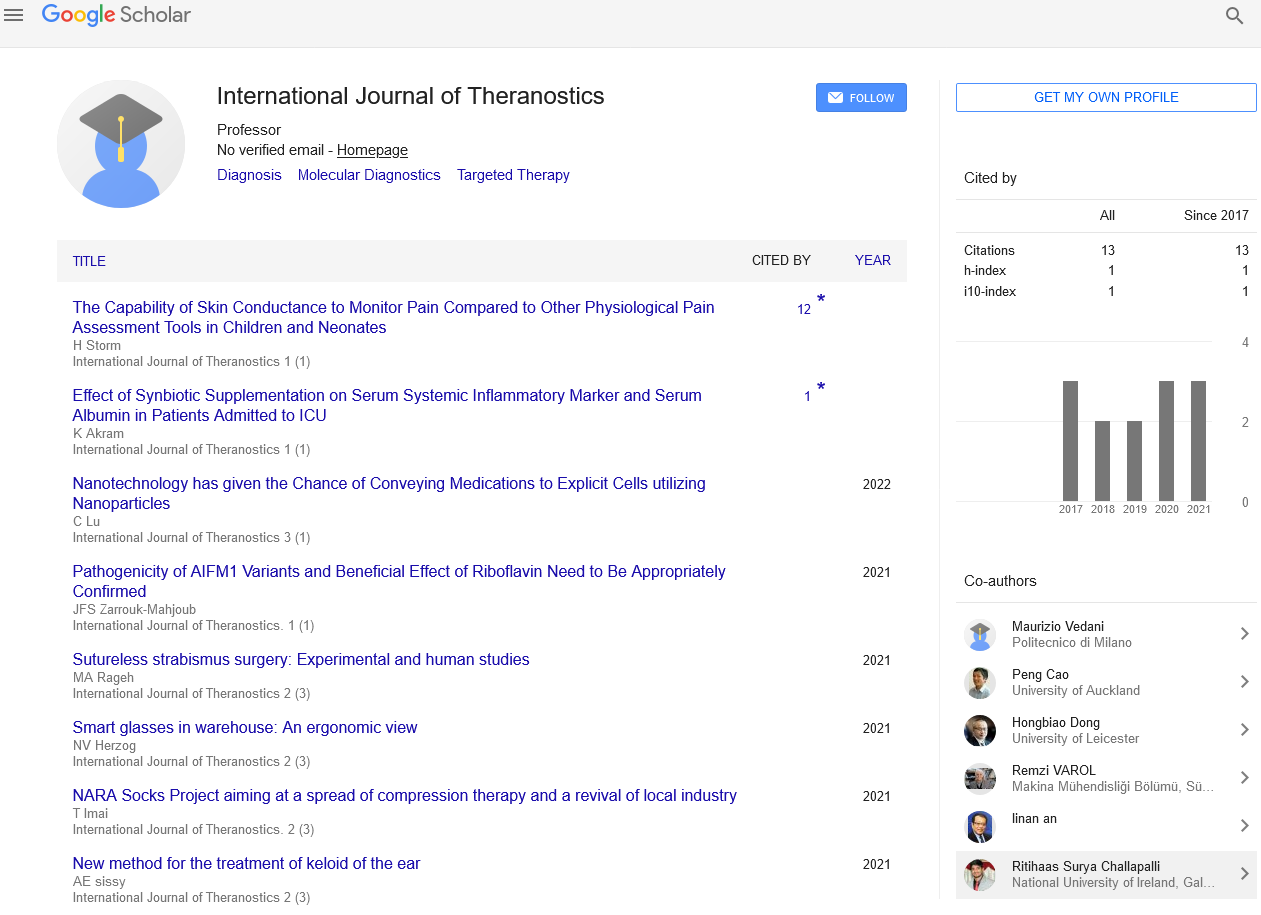Expand chevron beside Ritihaas Surya Challapalli
Image resolution: width=1261 pixels, height=915 pixels.
[x=1244, y=874]
